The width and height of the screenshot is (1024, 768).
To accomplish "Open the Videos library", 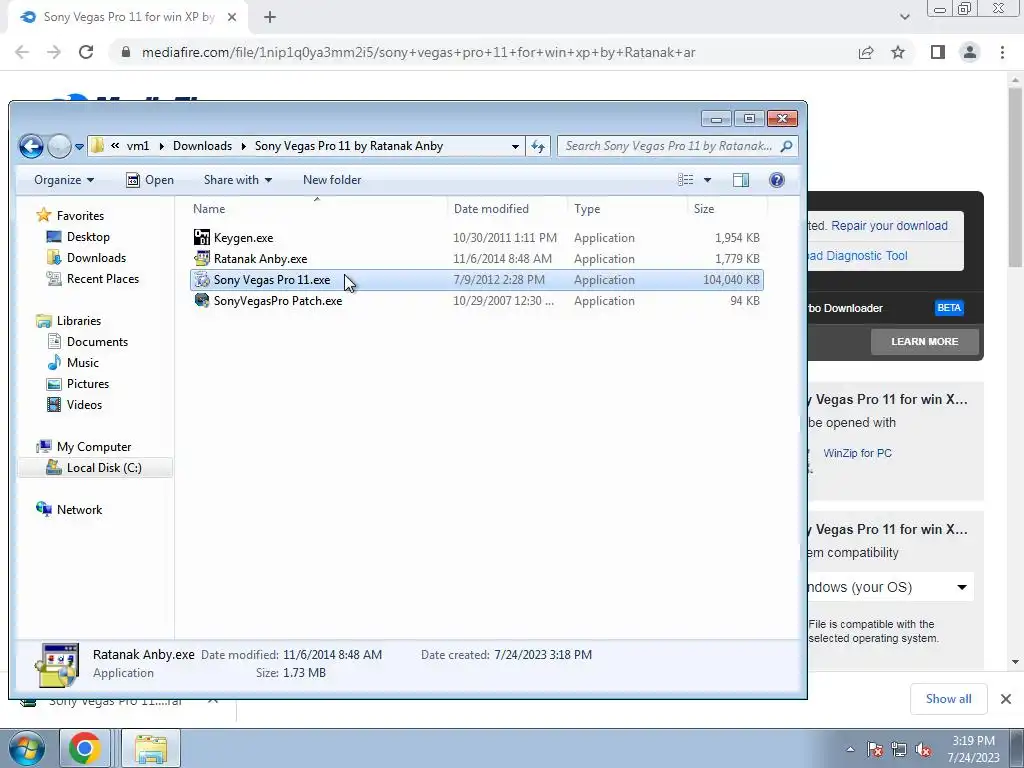I will point(74,404).
